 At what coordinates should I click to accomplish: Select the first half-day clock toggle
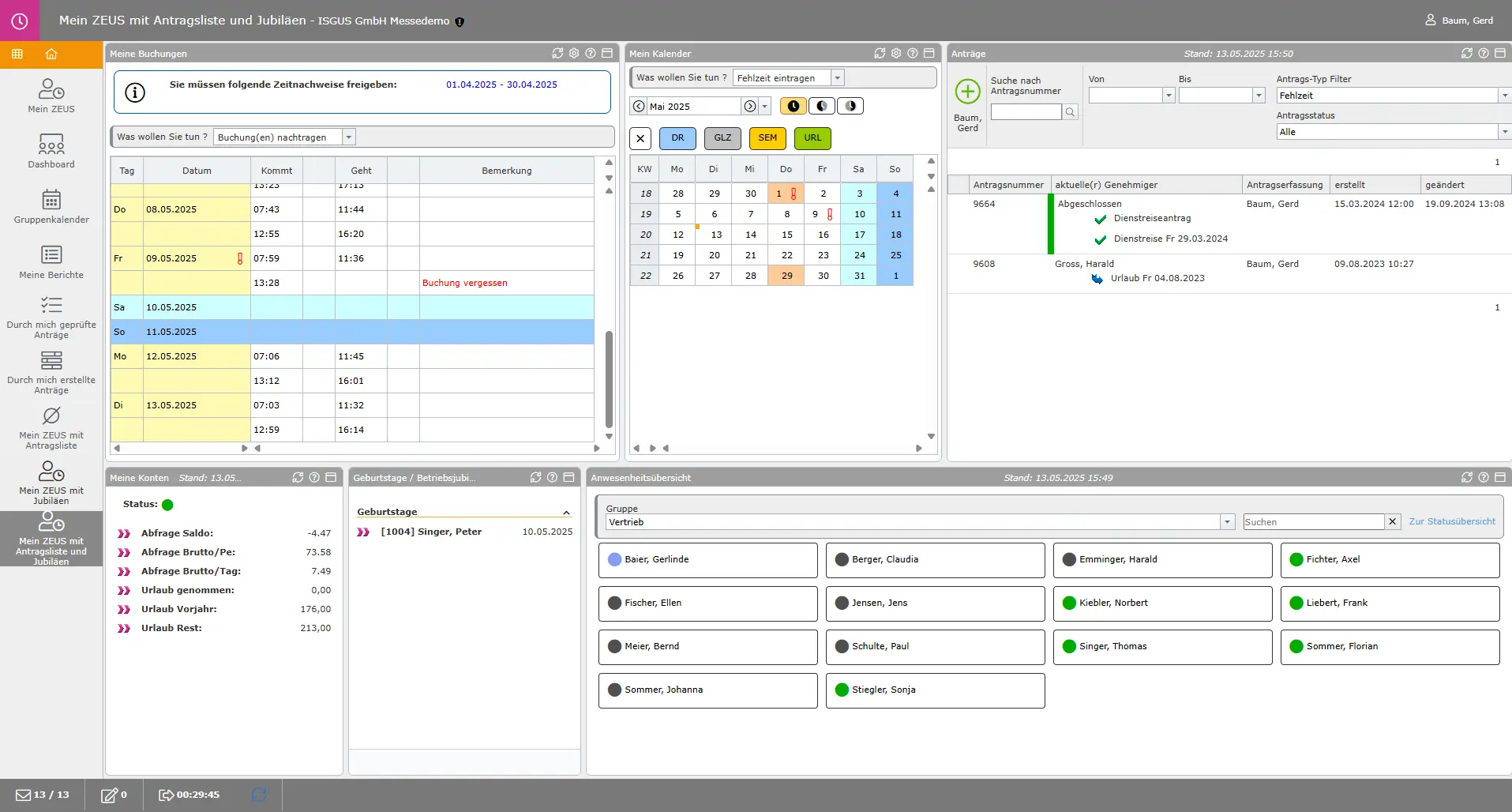click(821, 106)
